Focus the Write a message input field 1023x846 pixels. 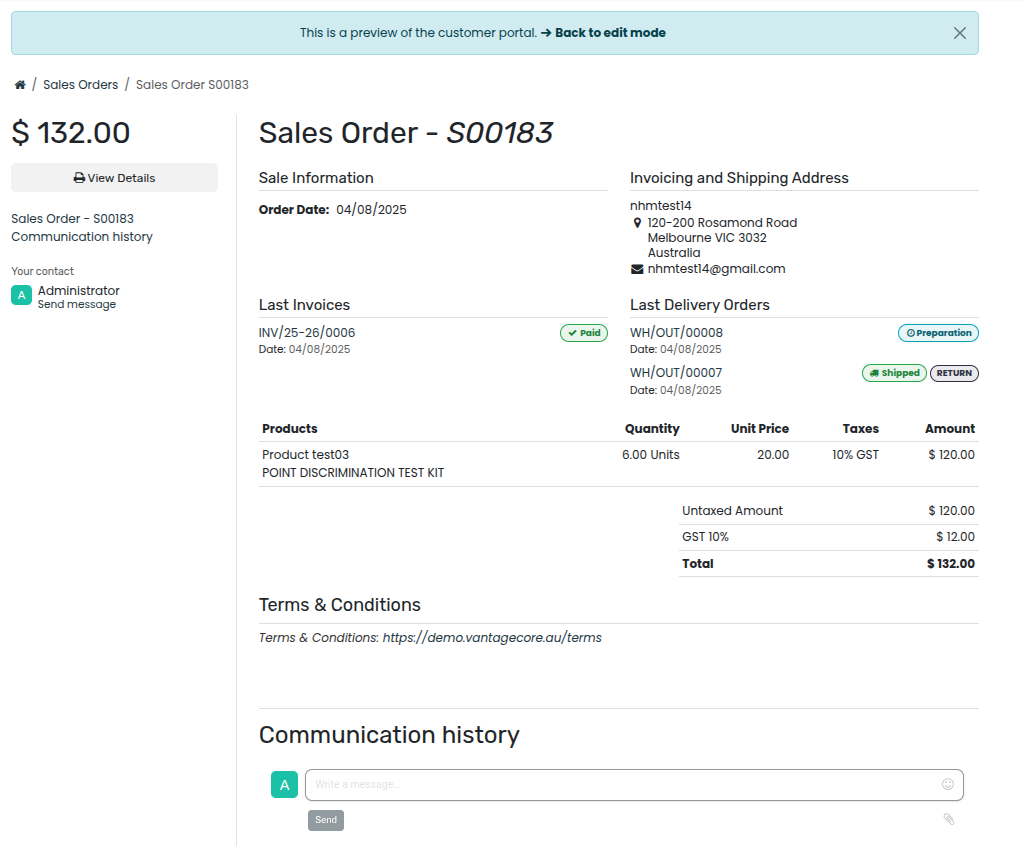tap(620, 785)
